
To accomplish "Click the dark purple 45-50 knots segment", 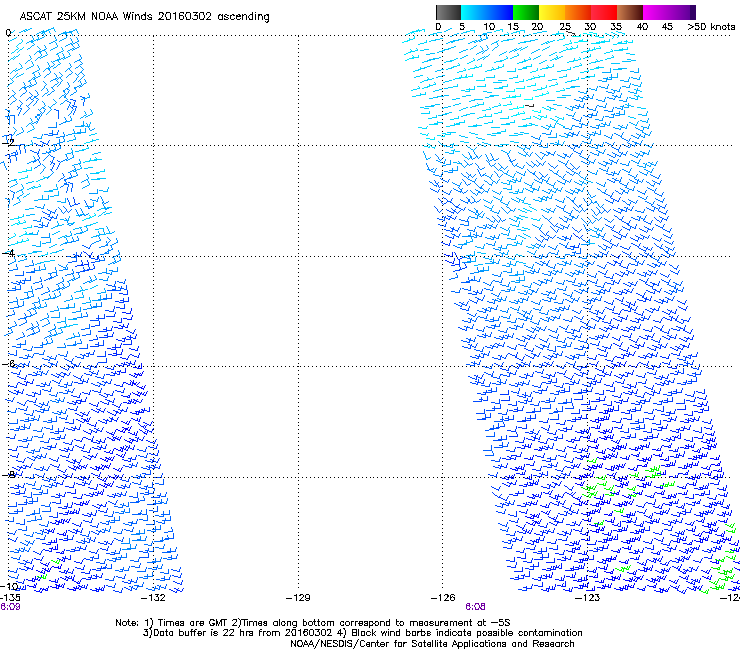I will pyautogui.click(x=682, y=12).
